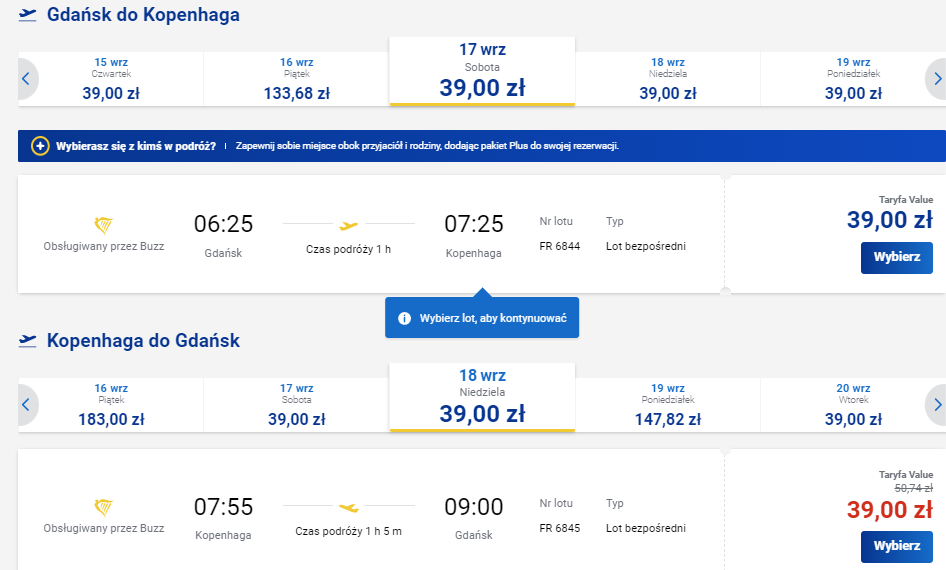Viewport: 946px width, 570px height.
Task: Click the red 39,00 zł discounted price
Action: click(890, 510)
